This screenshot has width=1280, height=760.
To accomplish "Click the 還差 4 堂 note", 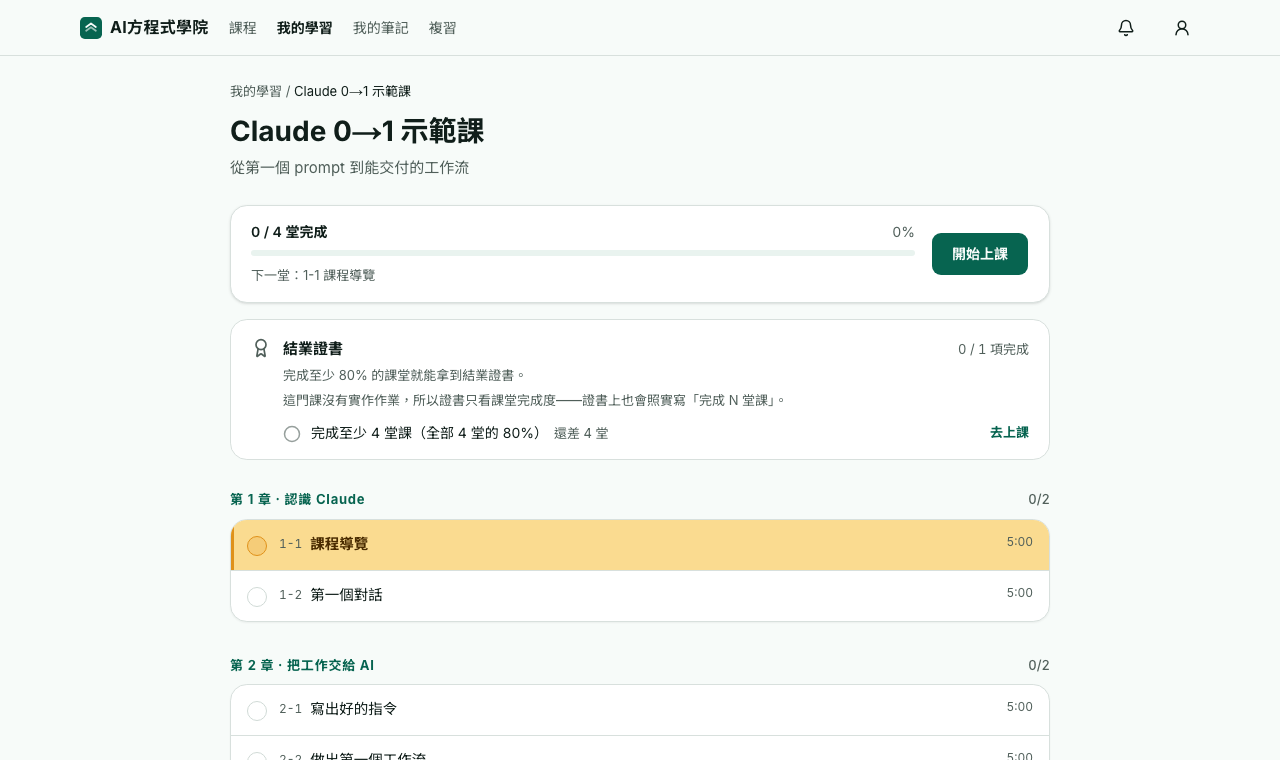I will point(581,433).
